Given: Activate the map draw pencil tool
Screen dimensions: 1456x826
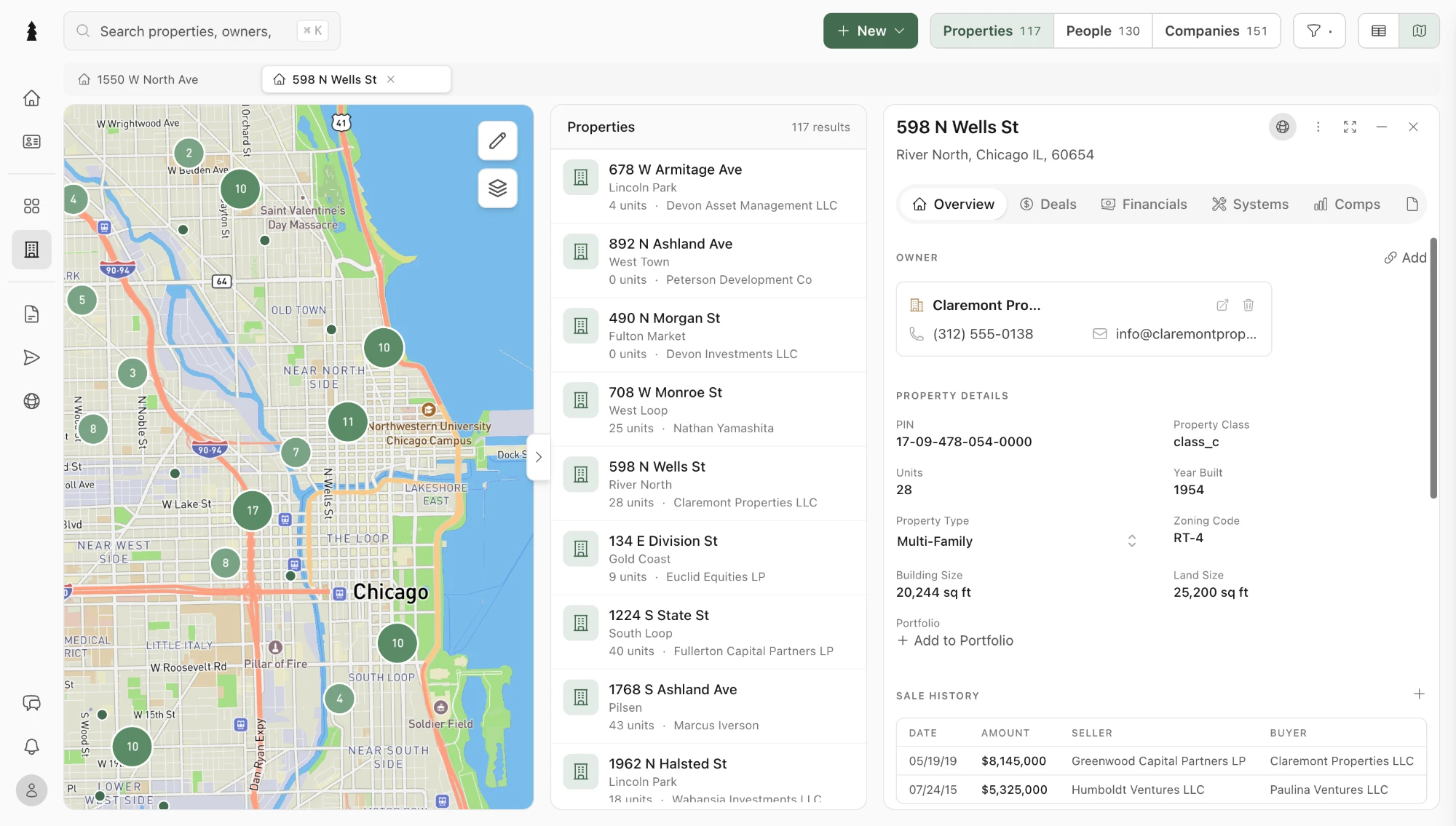Looking at the screenshot, I should tap(497, 140).
